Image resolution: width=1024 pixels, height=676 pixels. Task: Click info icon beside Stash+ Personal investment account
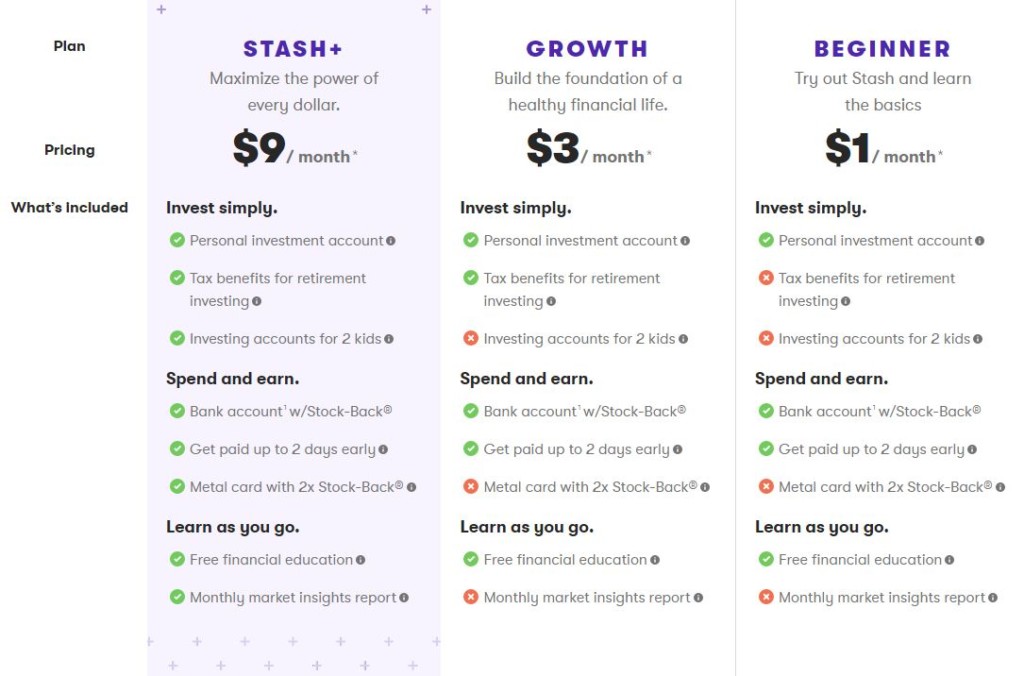(x=391, y=241)
